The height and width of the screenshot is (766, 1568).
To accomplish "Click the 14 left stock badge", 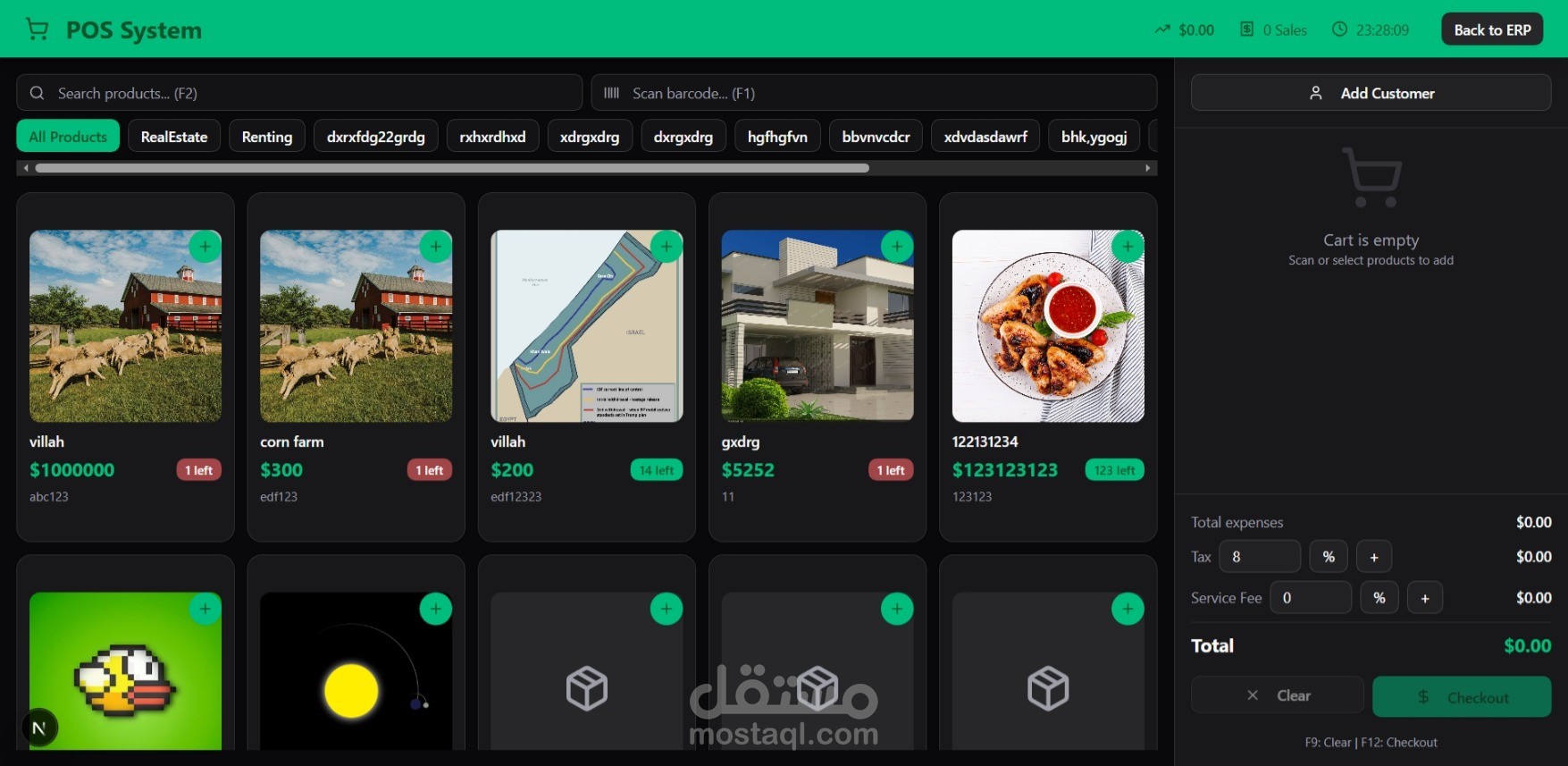I will click(x=657, y=470).
